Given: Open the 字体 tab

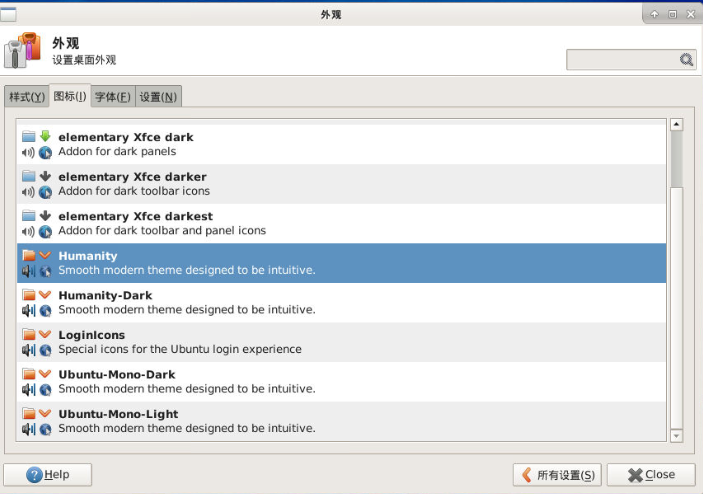Looking at the screenshot, I should coord(112,97).
